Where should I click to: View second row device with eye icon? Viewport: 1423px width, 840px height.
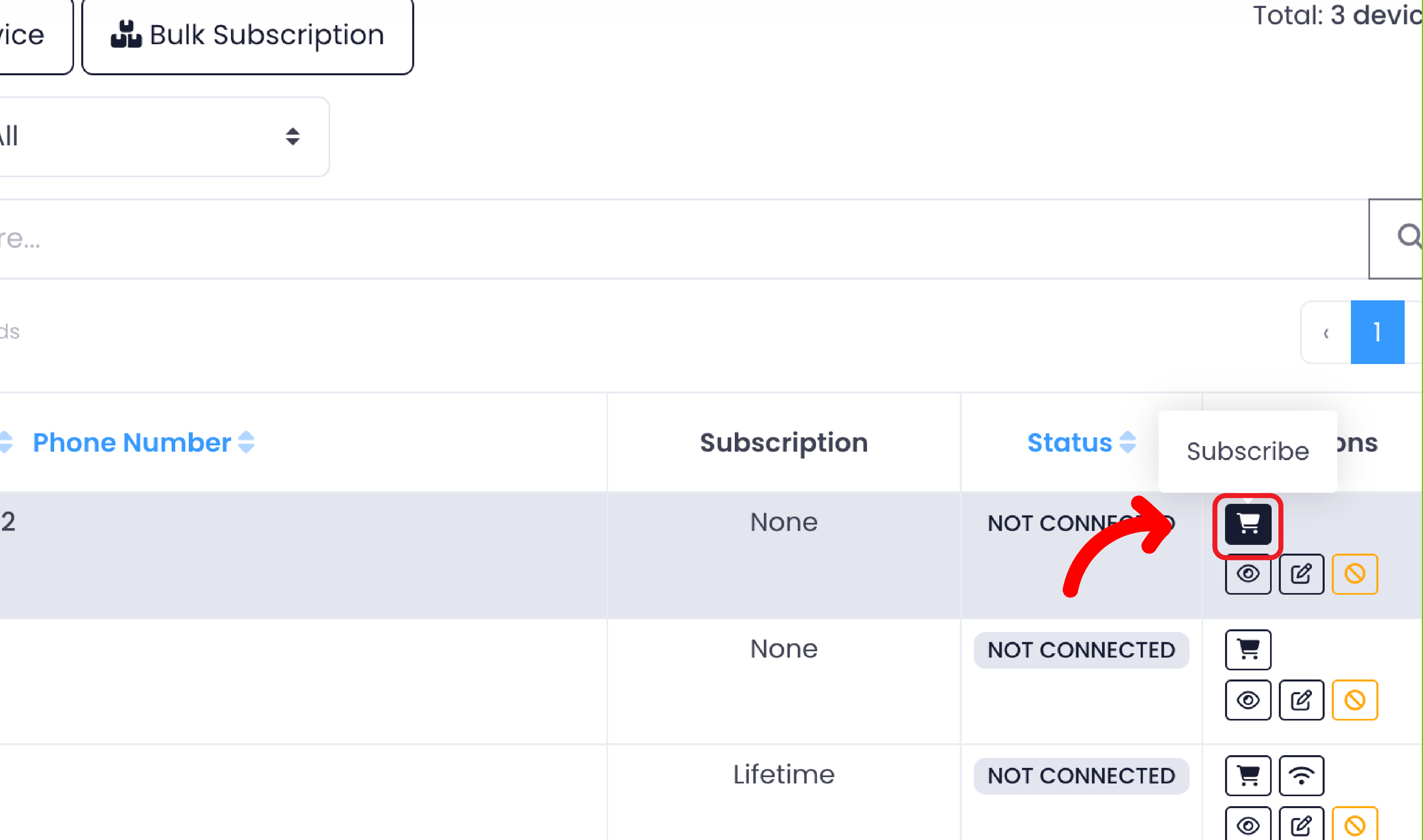point(1247,700)
